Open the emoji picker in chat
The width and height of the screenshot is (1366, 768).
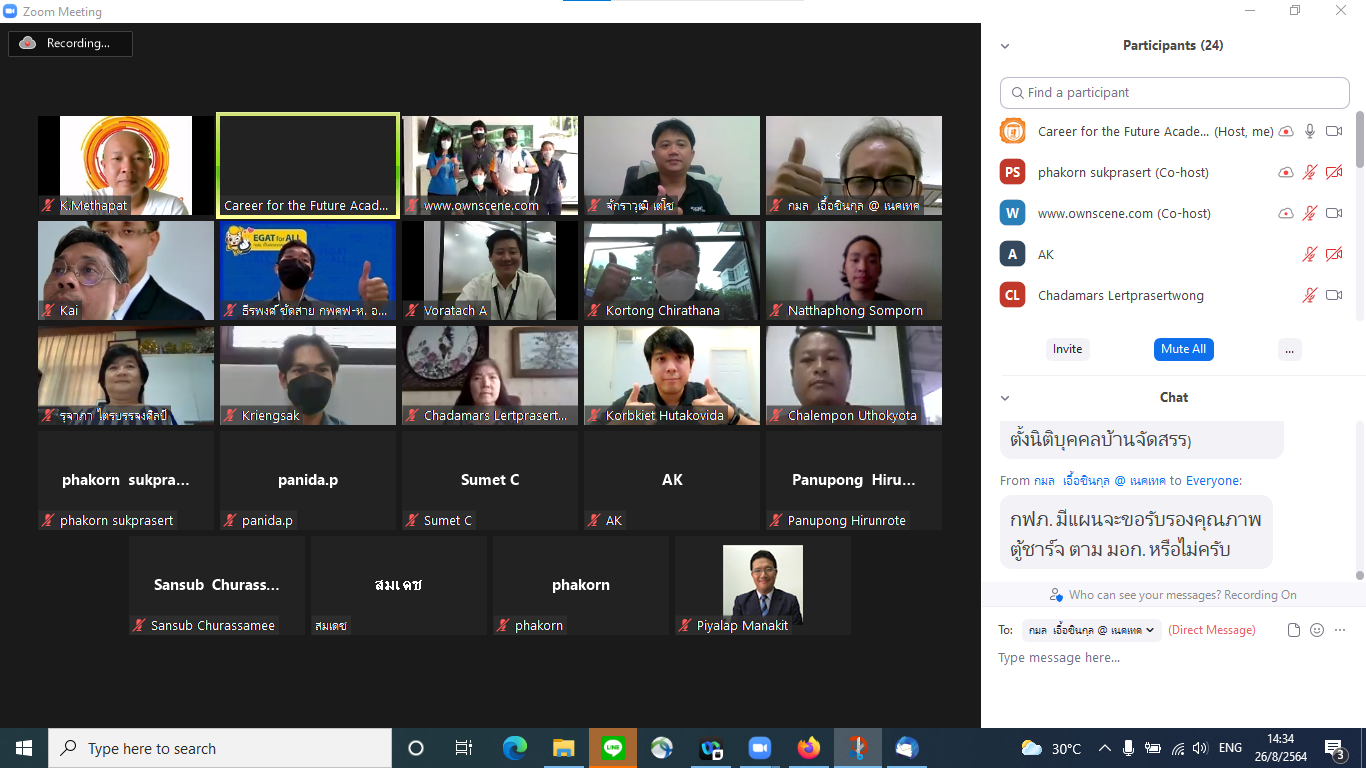click(1317, 630)
